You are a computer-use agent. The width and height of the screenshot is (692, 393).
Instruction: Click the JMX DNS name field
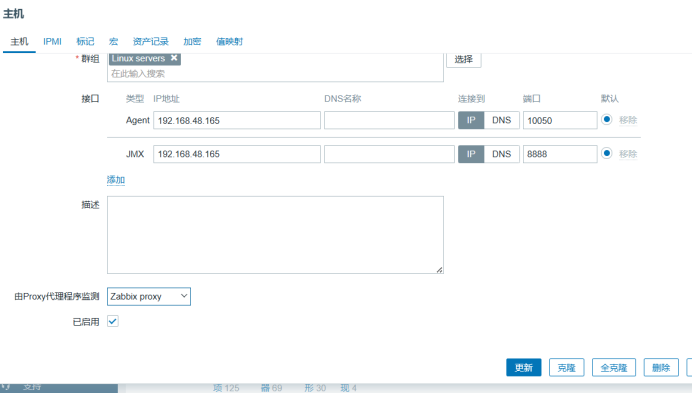click(389, 154)
